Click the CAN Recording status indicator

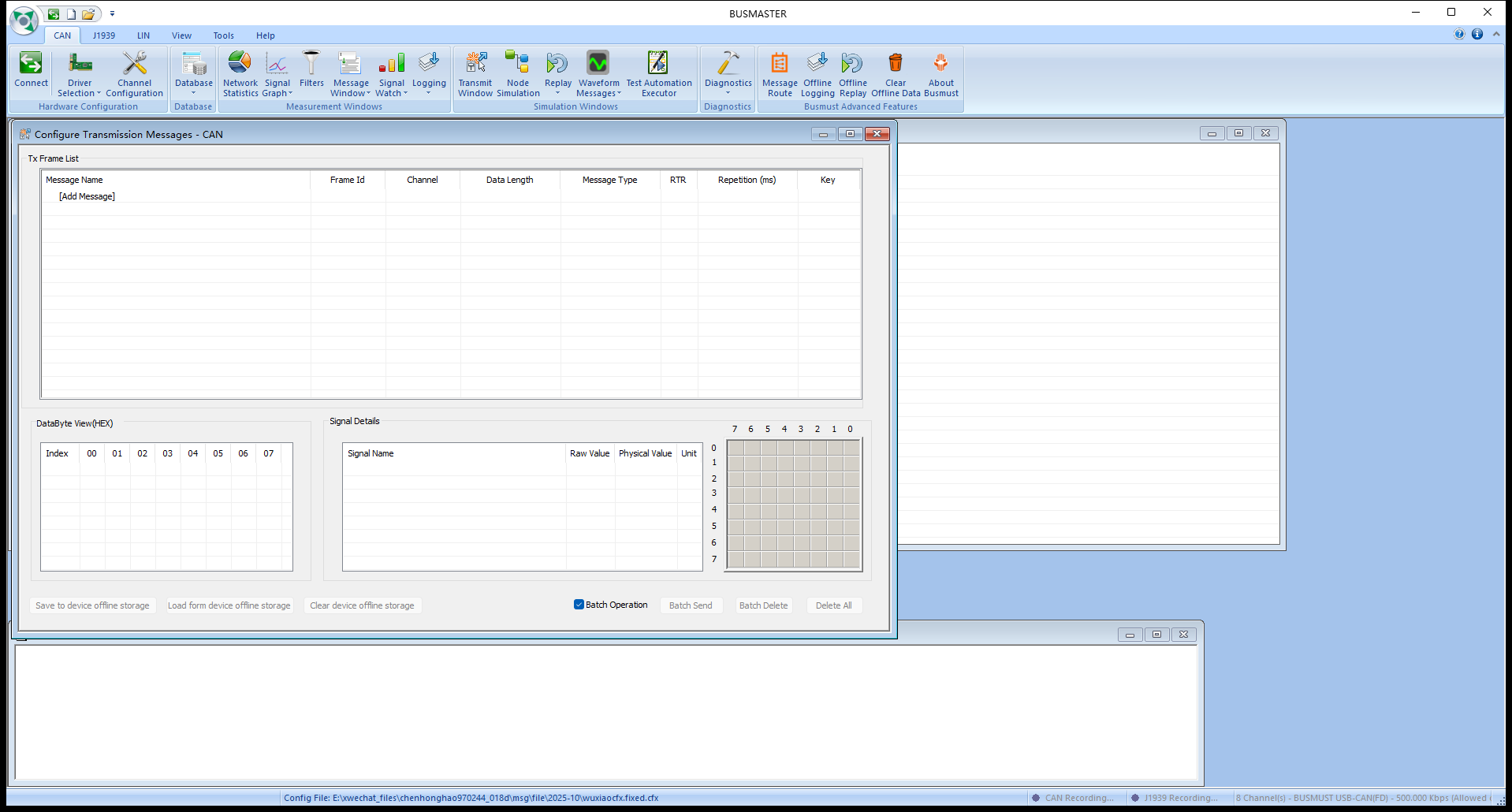pyautogui.click(x=1073, y=798)
